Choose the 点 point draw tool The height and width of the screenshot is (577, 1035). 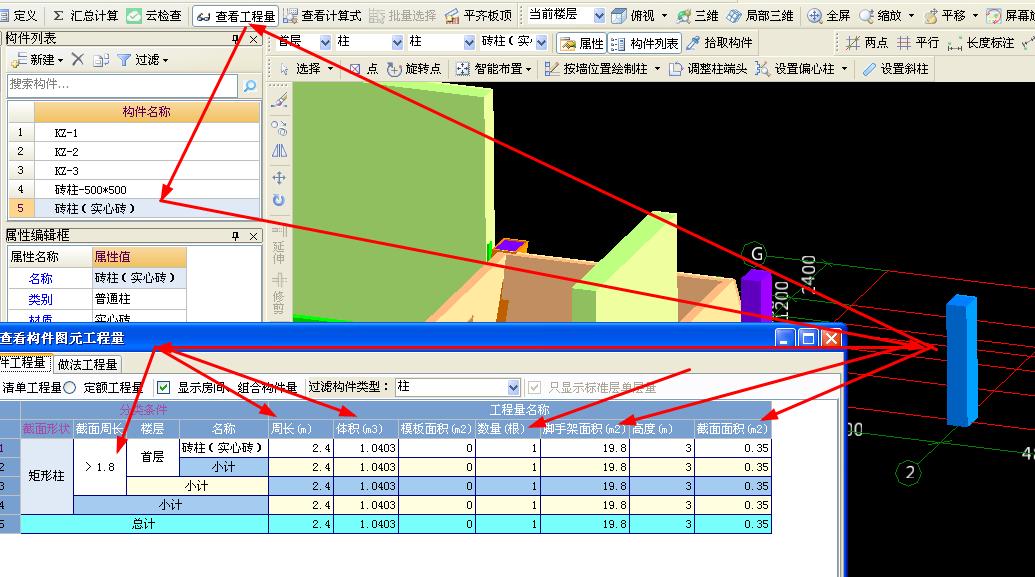pyautogui.click(x=364, y=69)
